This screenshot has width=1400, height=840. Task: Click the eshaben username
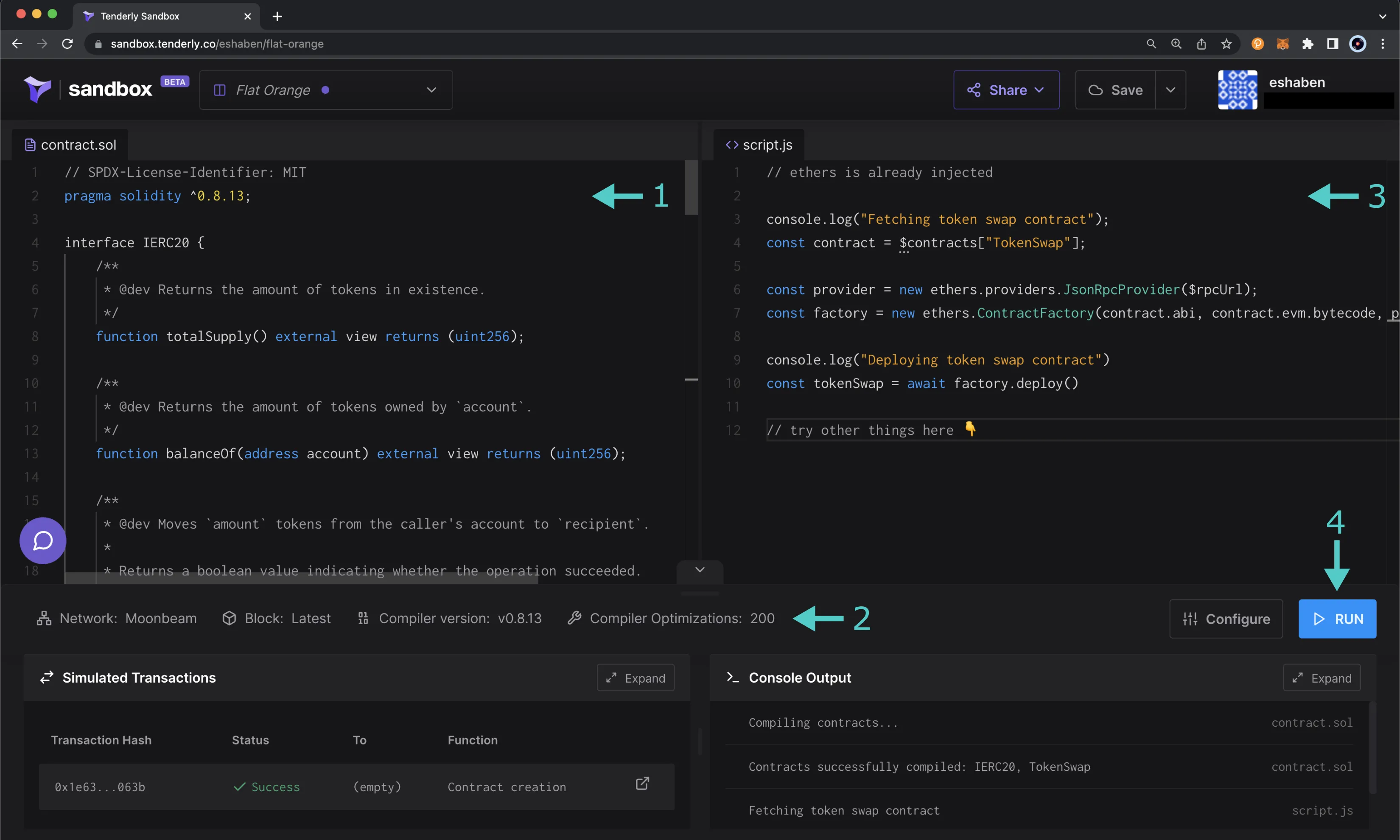1296,82
